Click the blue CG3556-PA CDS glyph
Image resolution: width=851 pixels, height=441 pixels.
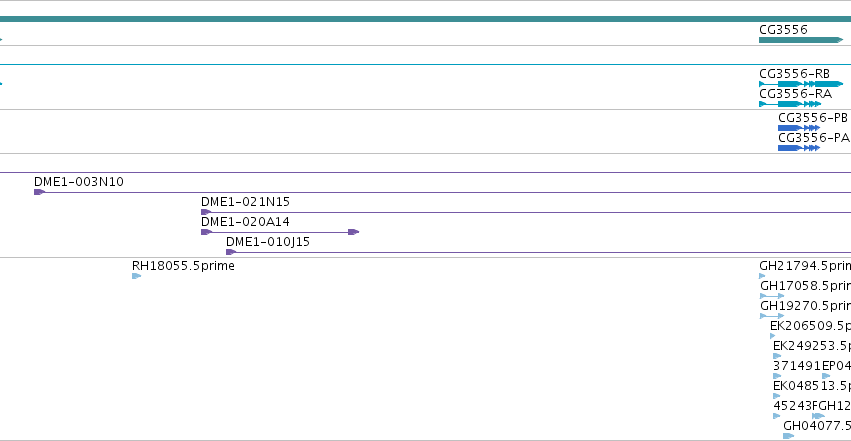click(798, 148)
